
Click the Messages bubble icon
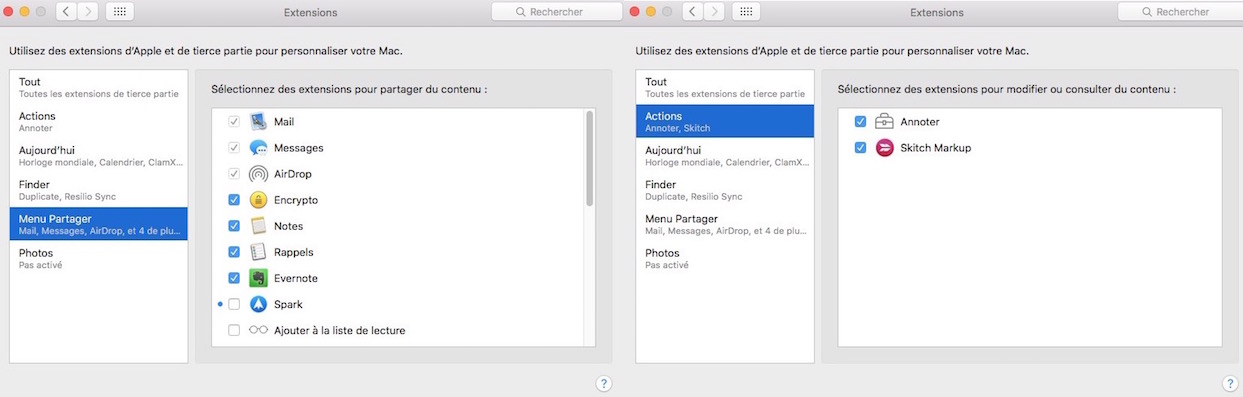pyautogui.click(x=258, y=148)
